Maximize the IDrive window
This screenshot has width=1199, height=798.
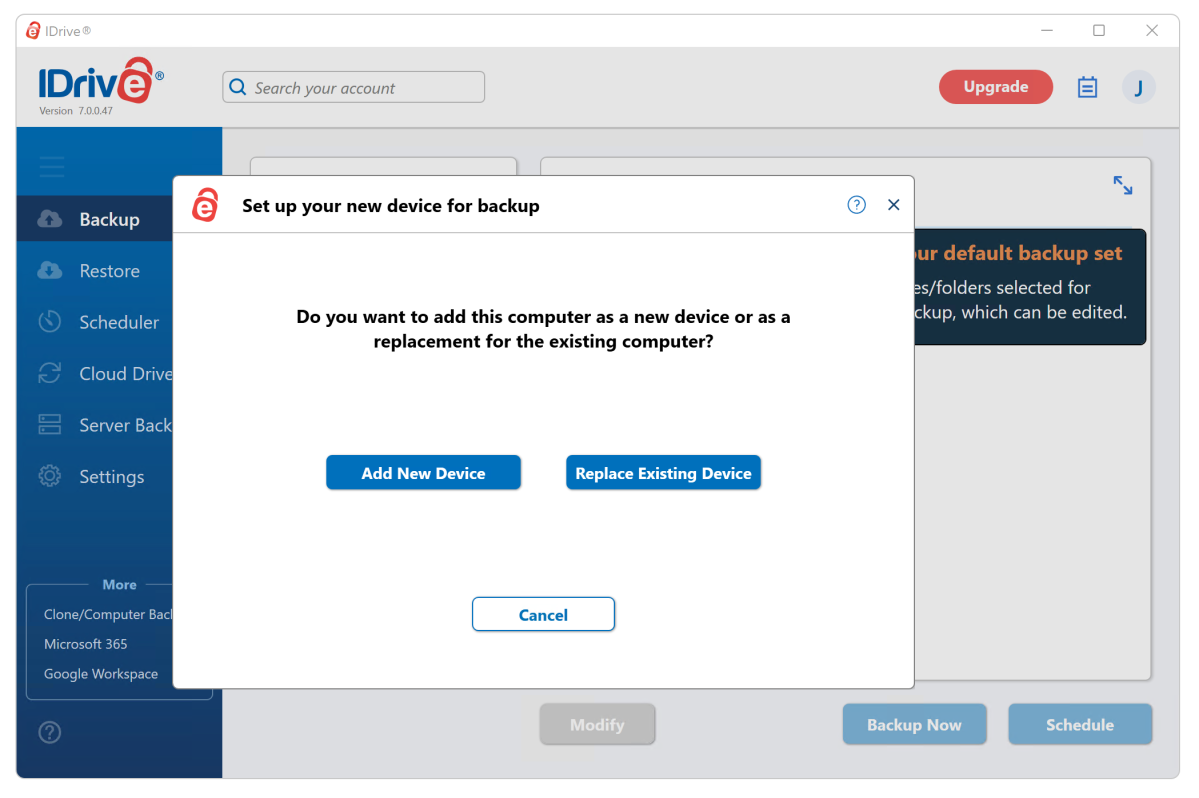pyautogui.click(x=1099, y=31)
